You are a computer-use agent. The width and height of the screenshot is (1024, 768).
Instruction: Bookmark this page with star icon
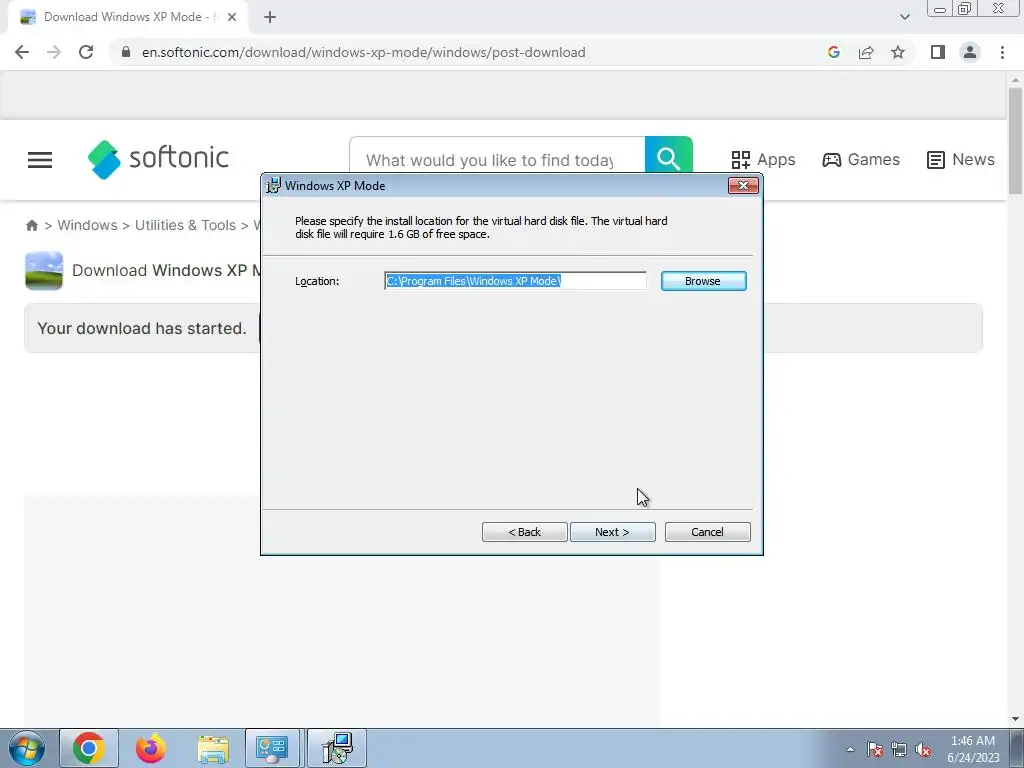pos(898,52)
